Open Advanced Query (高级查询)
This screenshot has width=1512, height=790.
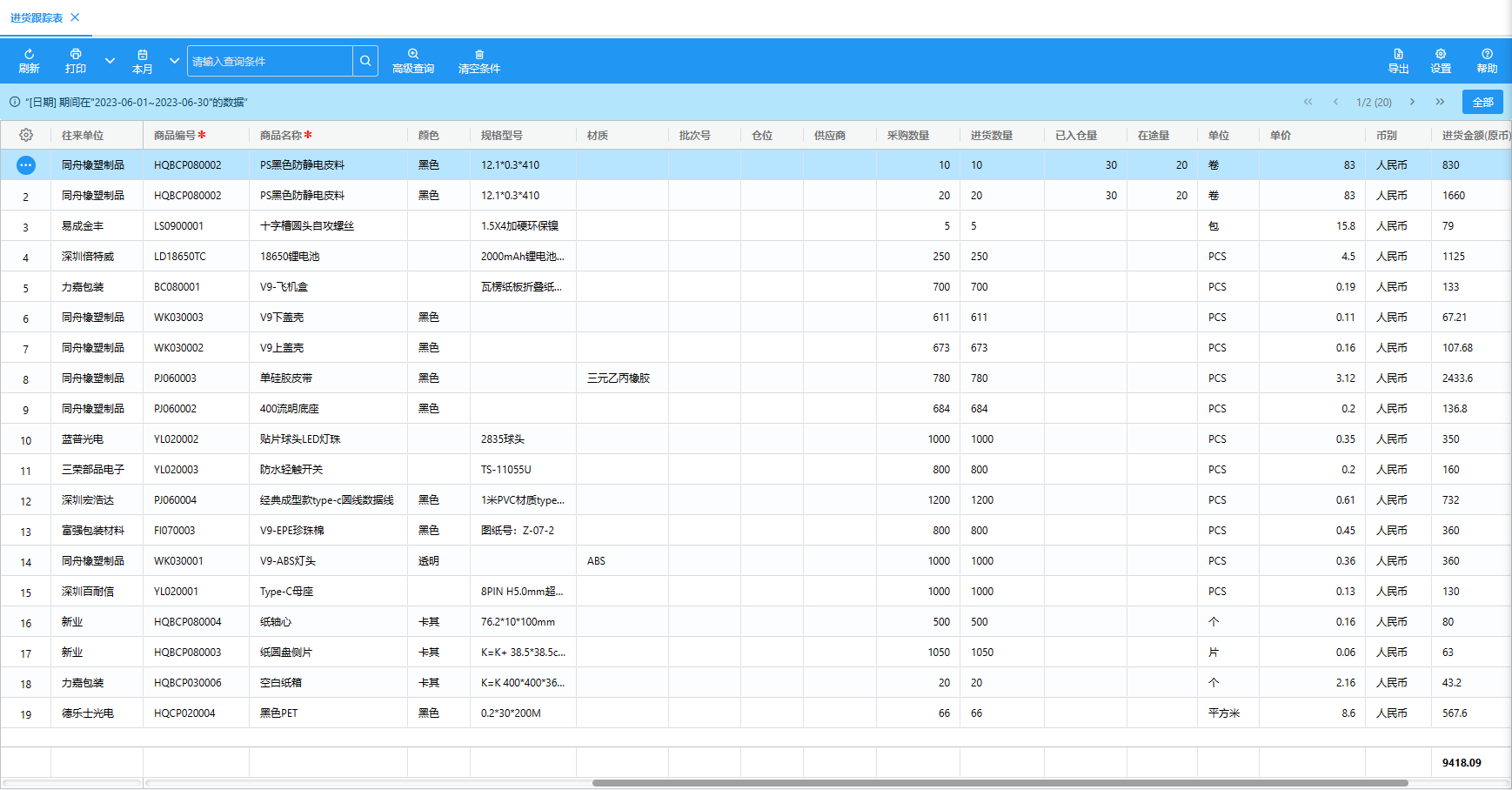click(413, 55)
